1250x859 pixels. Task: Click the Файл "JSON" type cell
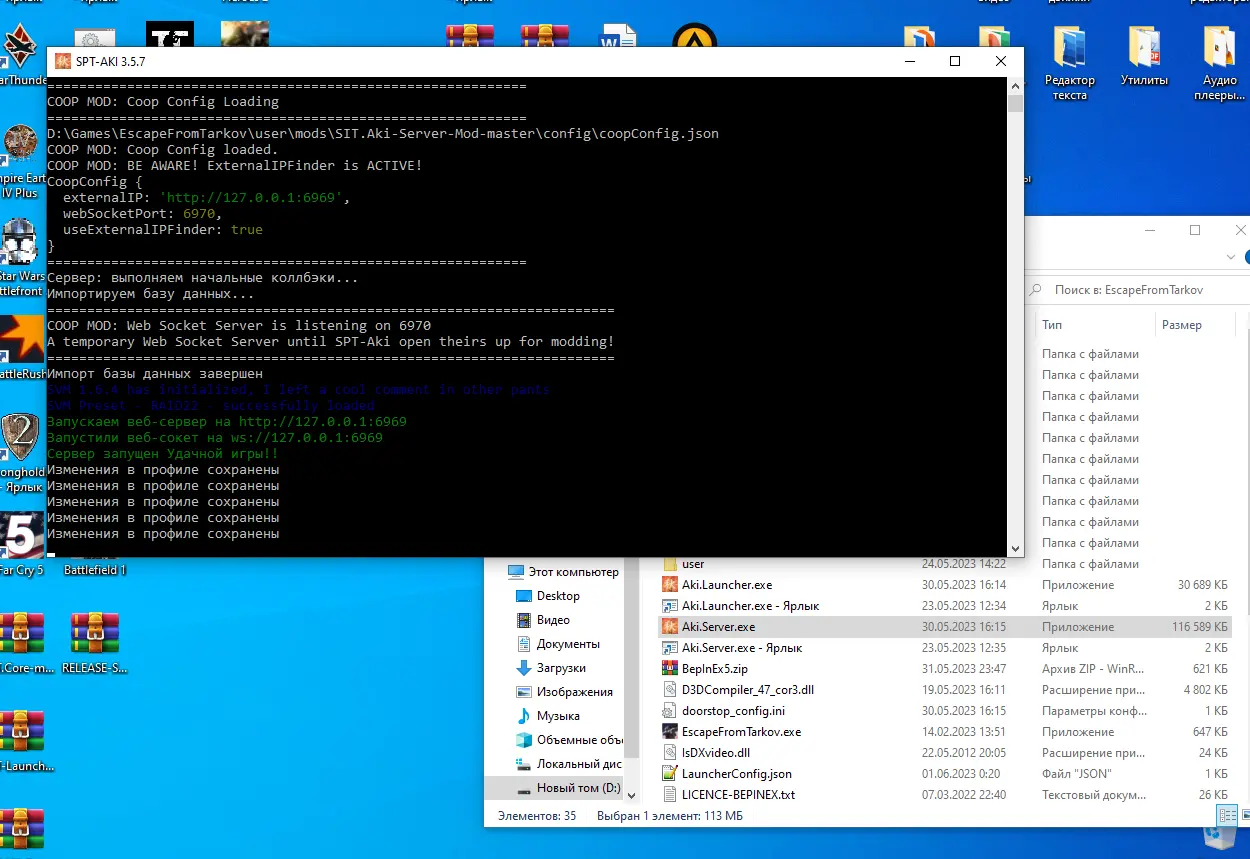pyautogui.click(x=1076, y=774)
